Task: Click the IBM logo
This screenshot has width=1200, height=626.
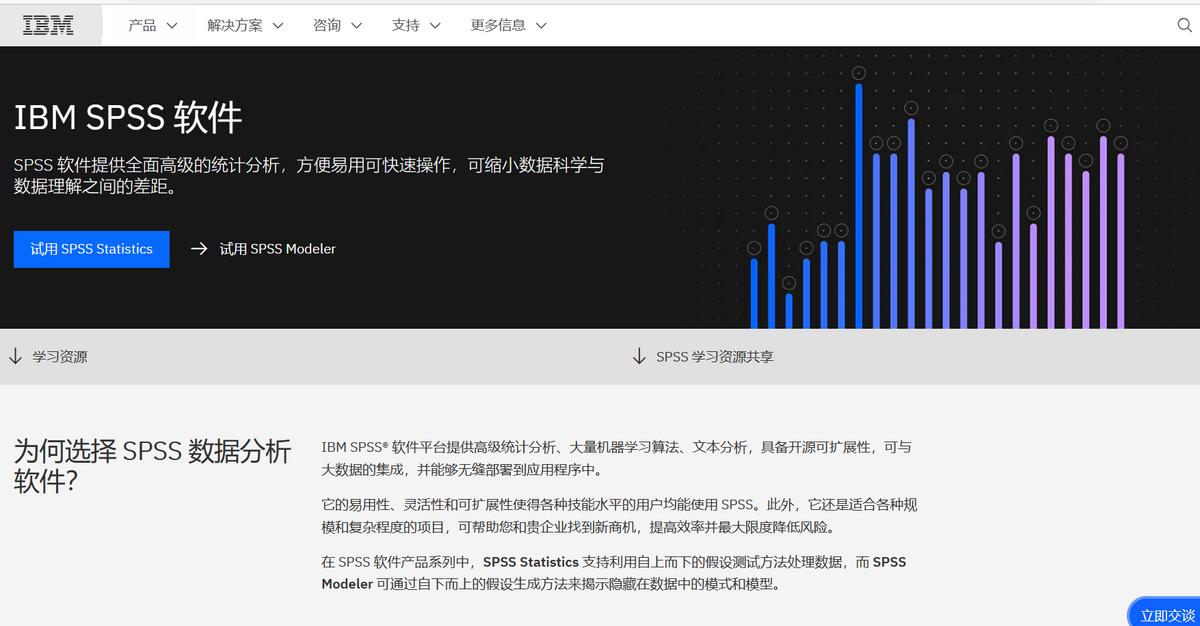Action: pyautogui.click(x=48, y=24)
